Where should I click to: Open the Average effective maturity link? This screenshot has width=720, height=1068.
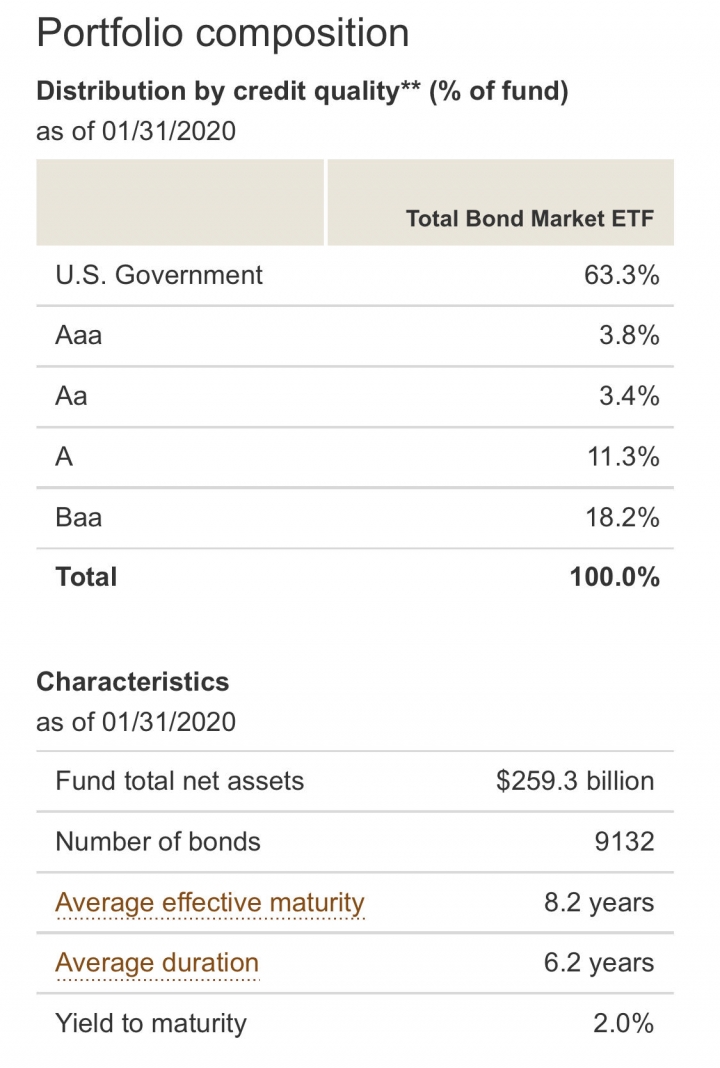click(210, 902)
